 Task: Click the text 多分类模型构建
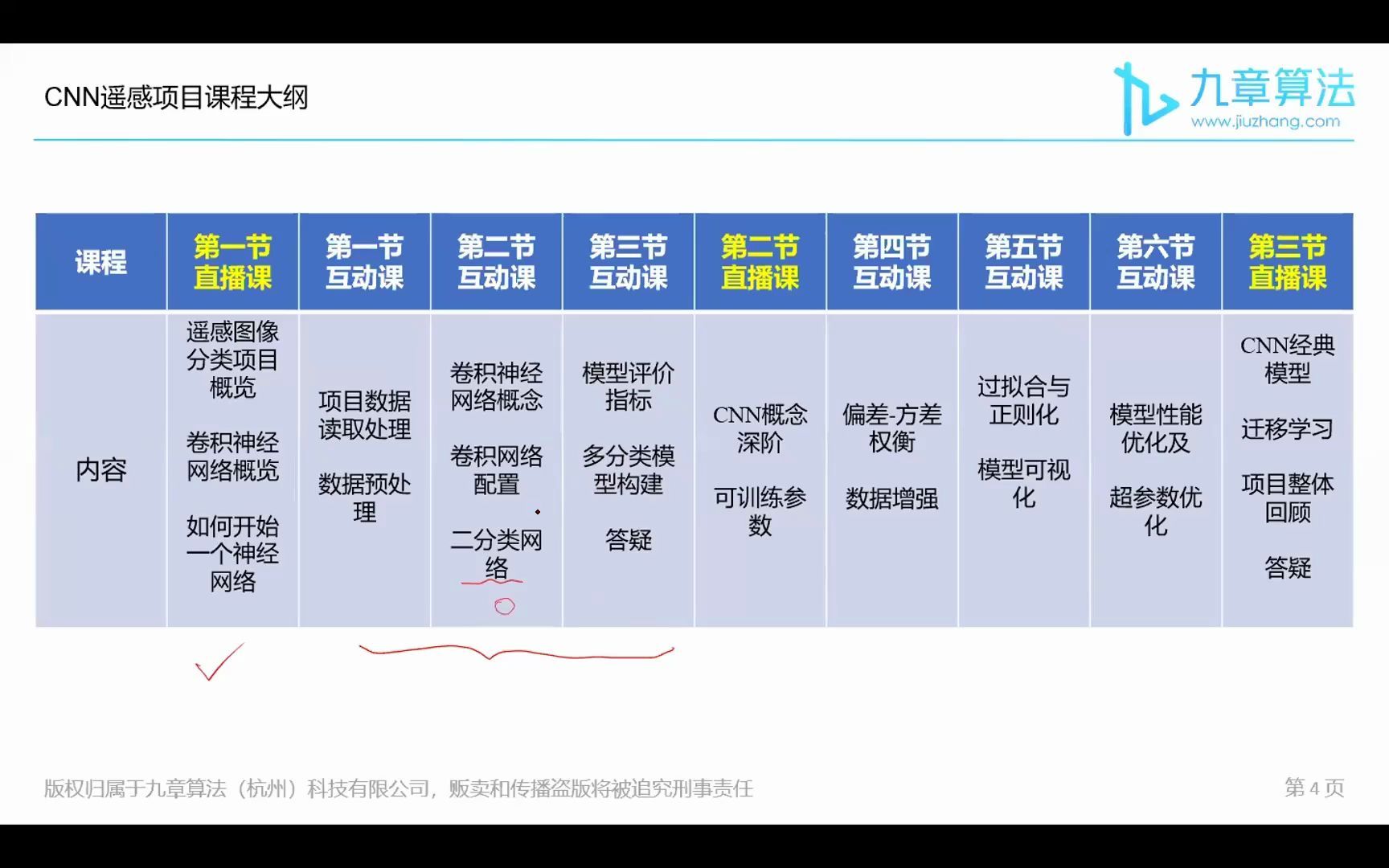[x=628, y=470]
